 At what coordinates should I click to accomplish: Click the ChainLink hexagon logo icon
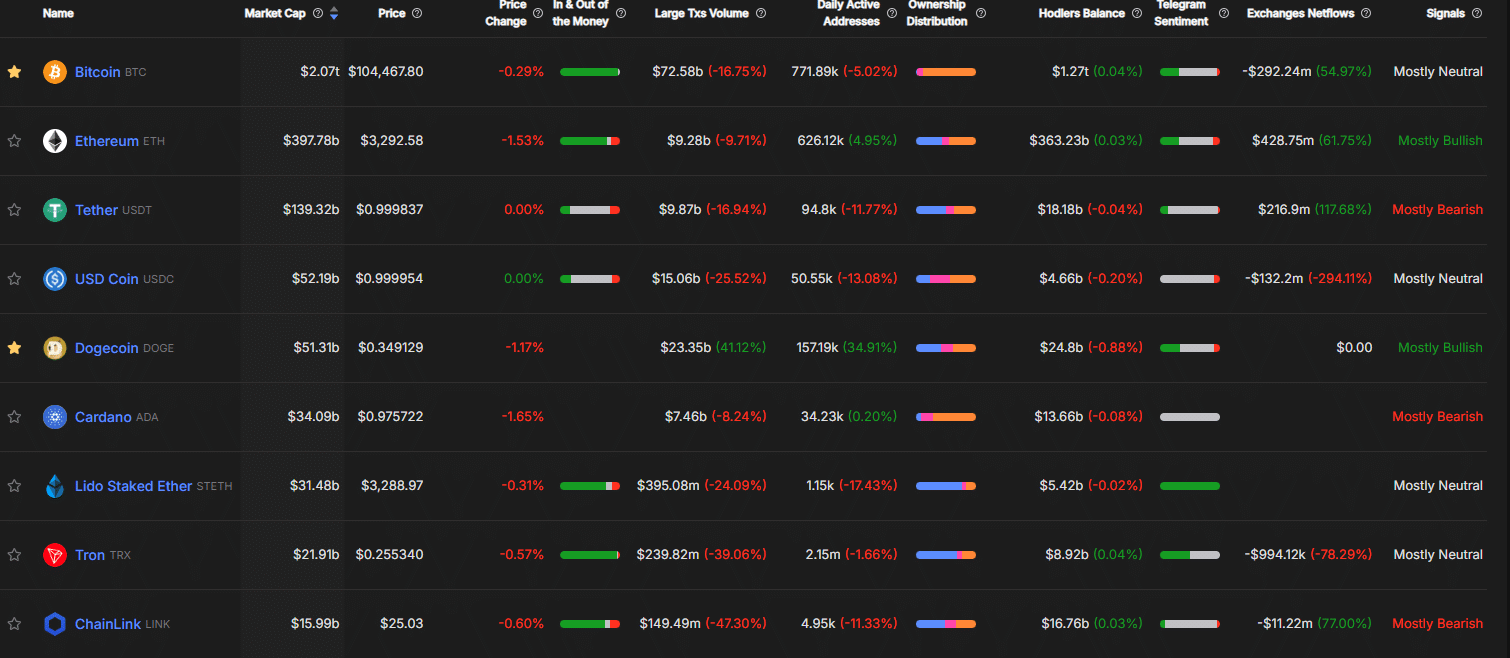coord(55,624)
